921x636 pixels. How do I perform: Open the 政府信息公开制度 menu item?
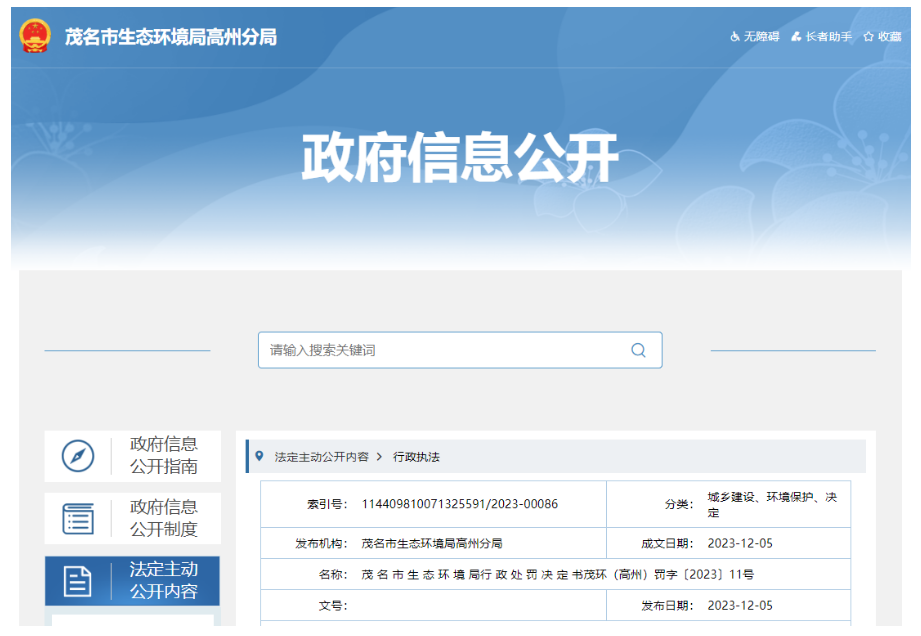point(163,518)
